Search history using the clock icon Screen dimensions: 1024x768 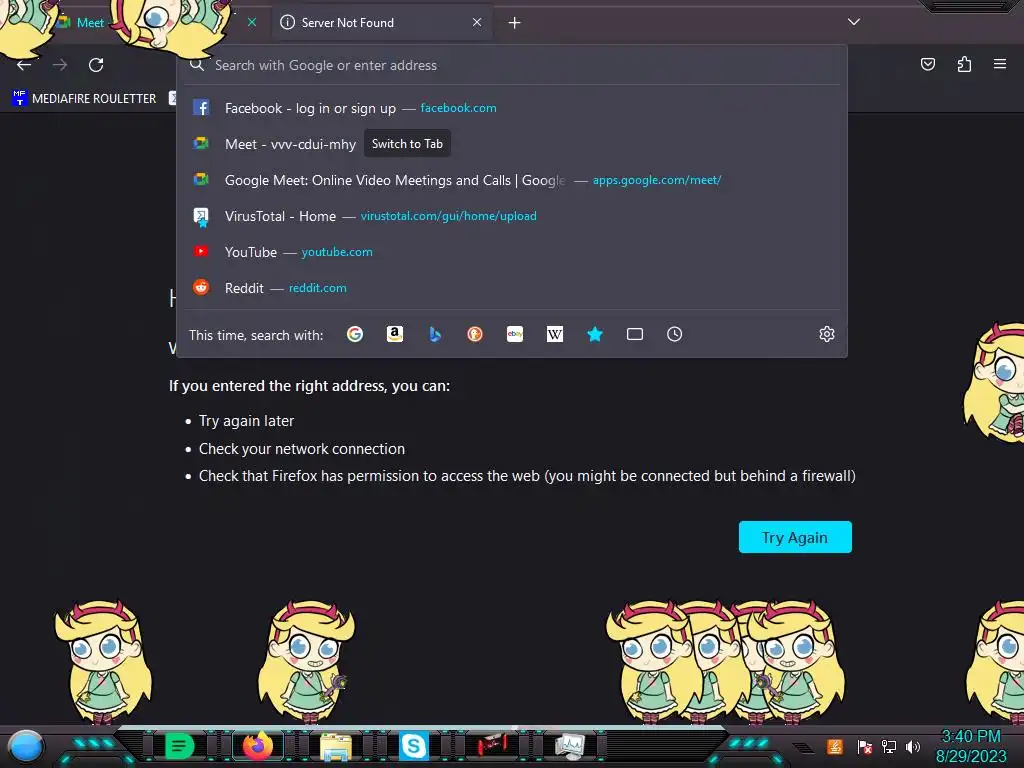point(675,334)
